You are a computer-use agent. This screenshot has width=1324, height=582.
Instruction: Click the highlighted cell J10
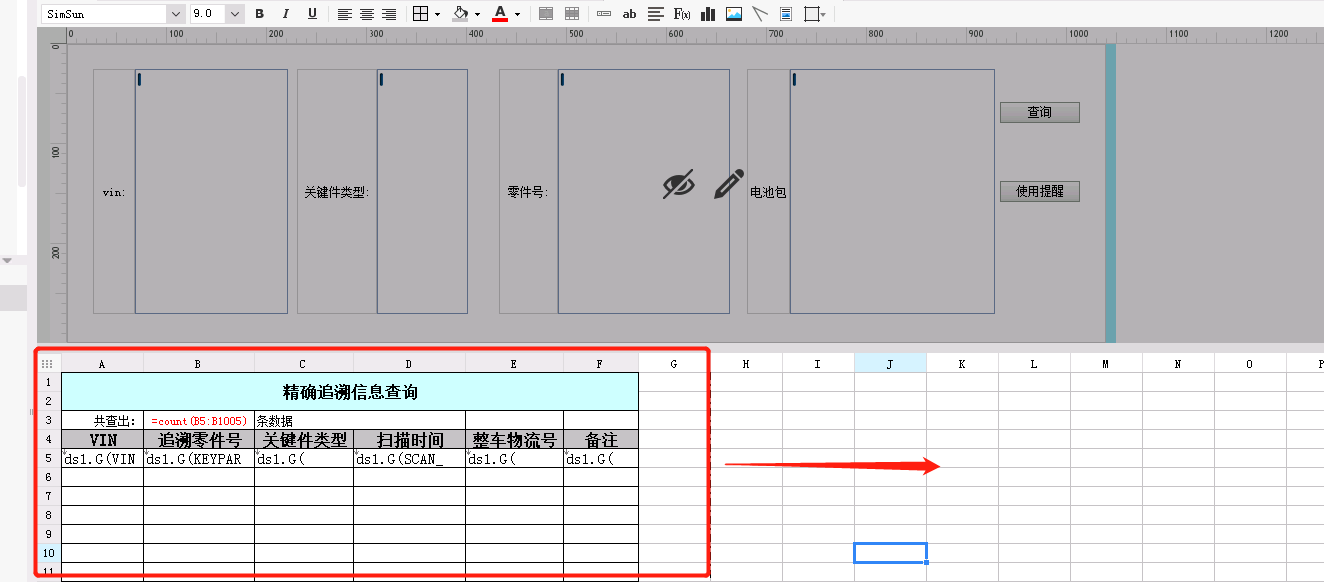pyautogui.click(x=890, y=553)
